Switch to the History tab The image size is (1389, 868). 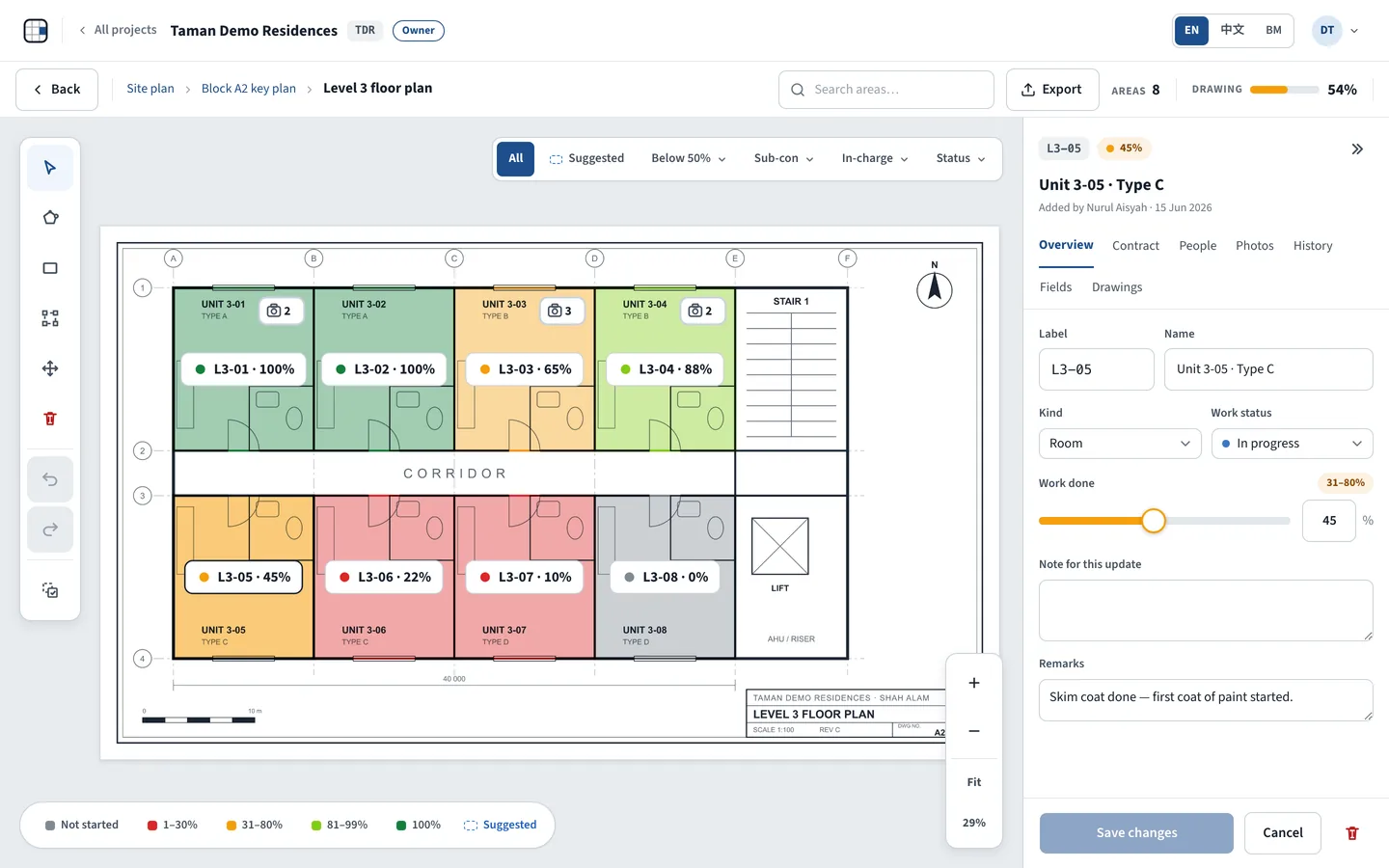[1313, 246]
